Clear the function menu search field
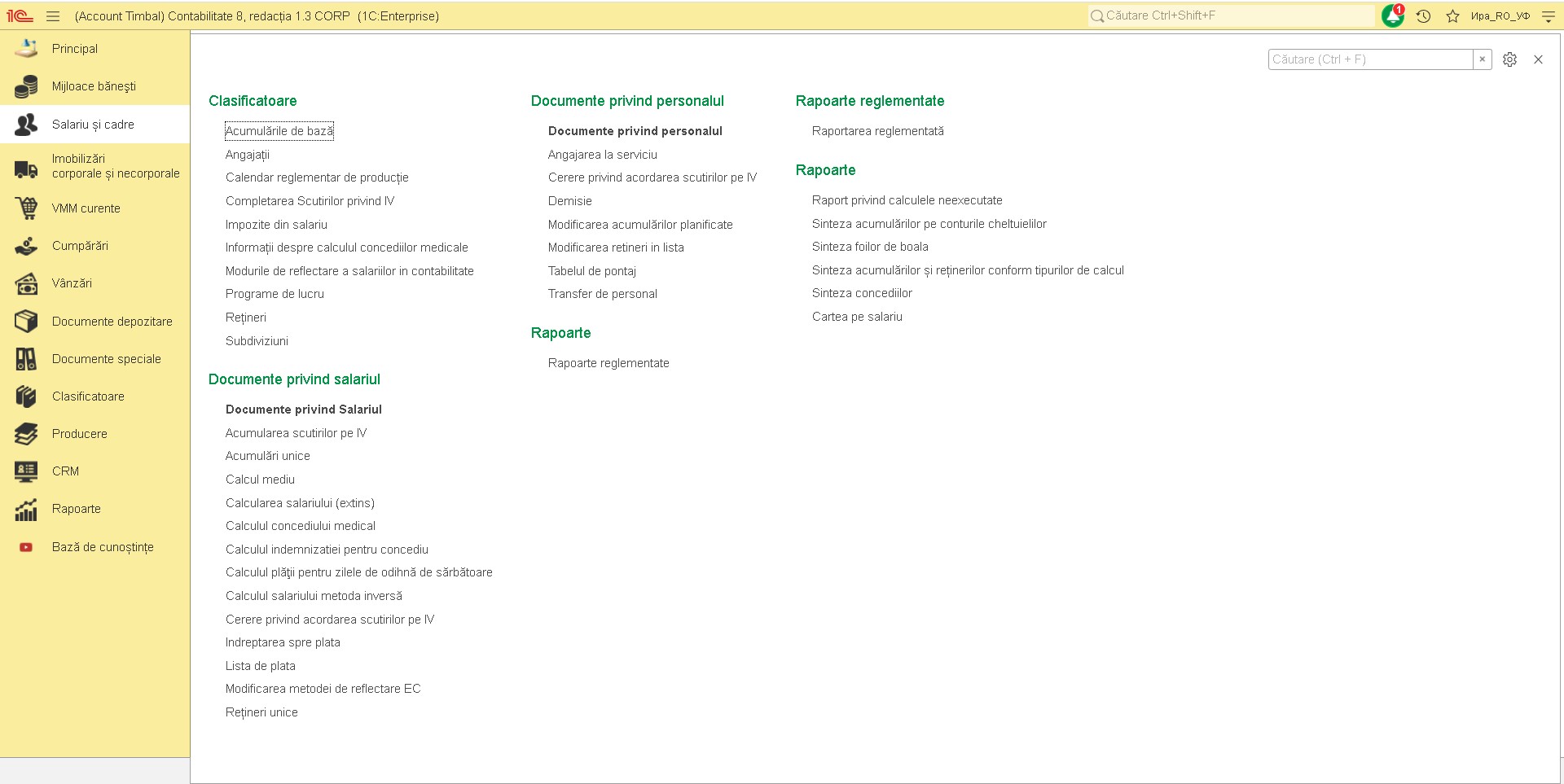Screen dimensions: 1564x784 point(1483,59)
